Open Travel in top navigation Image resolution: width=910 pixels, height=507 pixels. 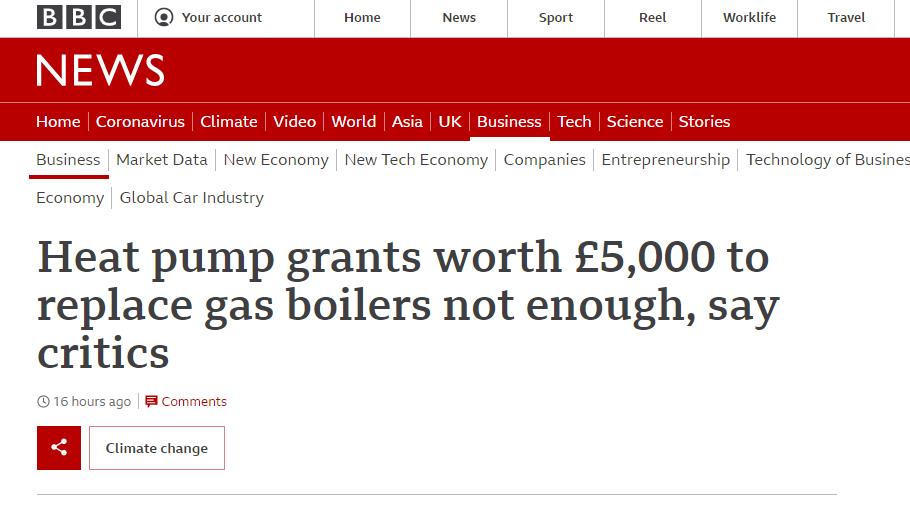[846, 17]
